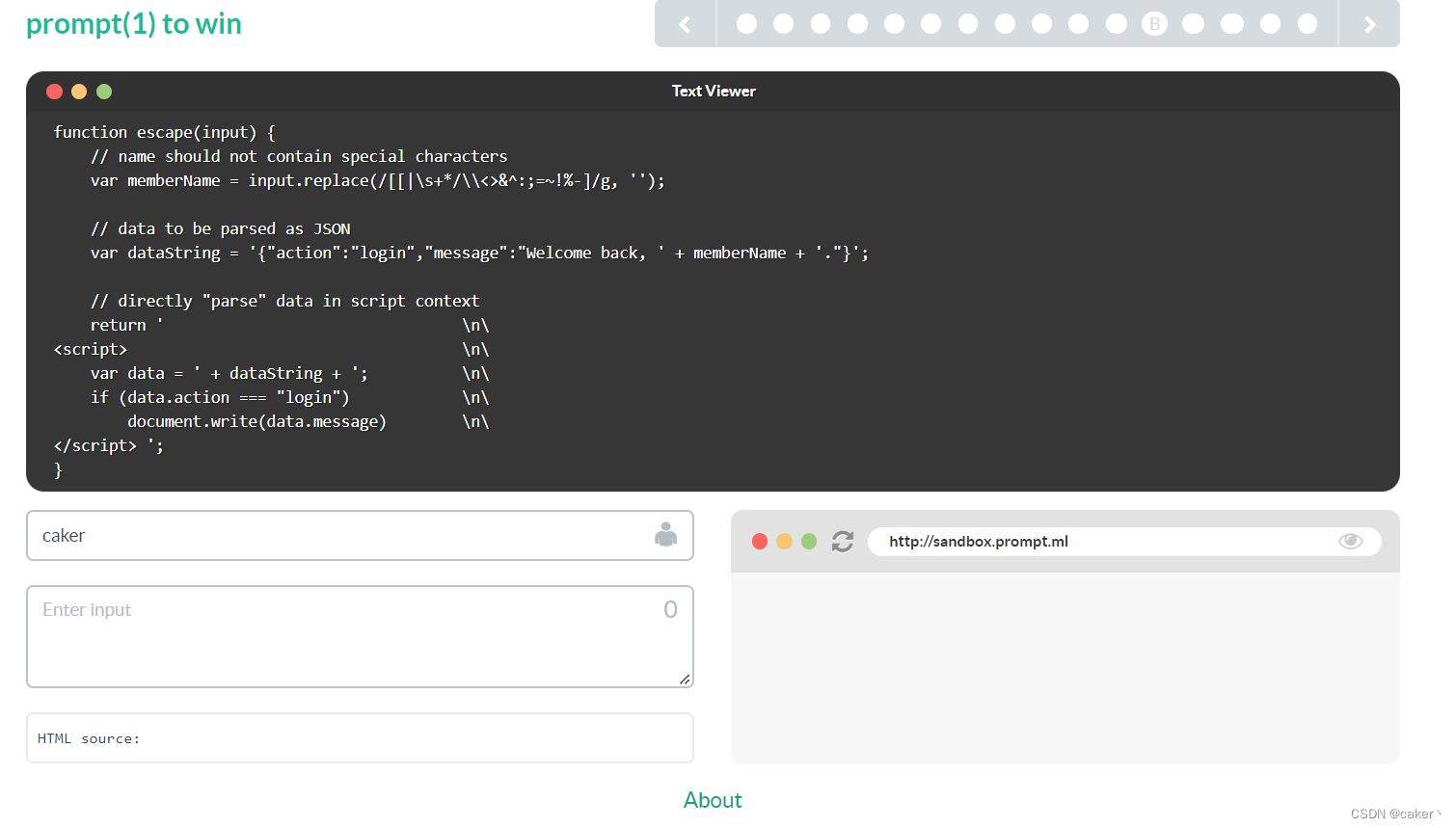This screenshot has height=828, width=1456.
Task: Select the sixth level dot in pager
Action: click(930, 24)
